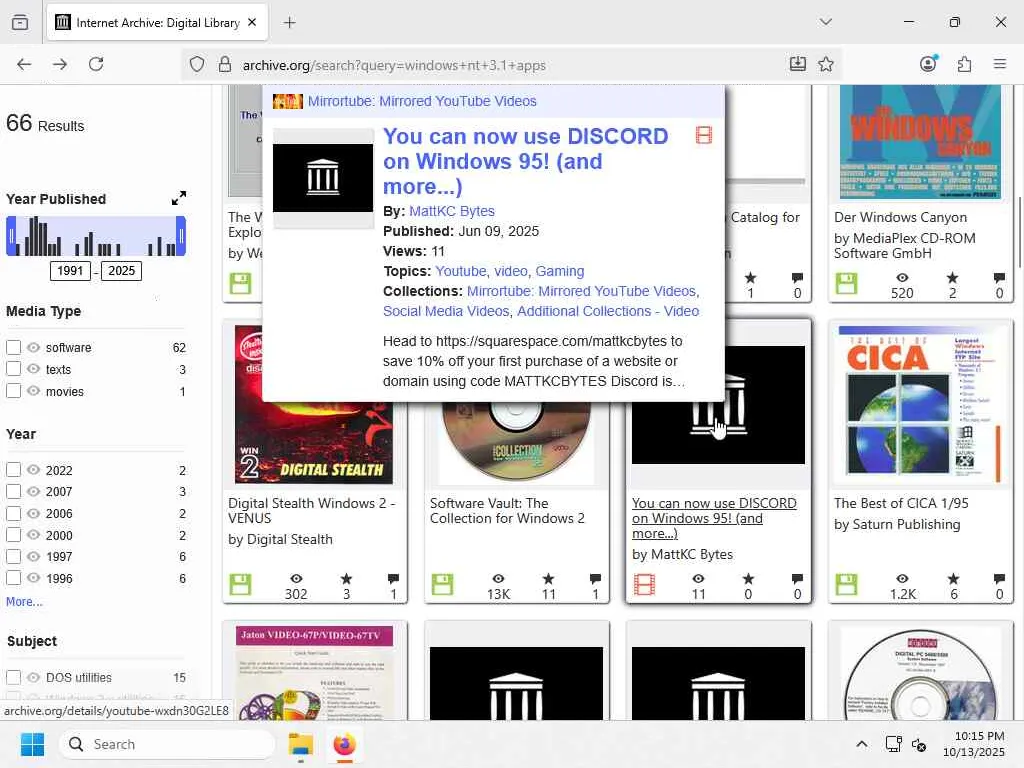The height and width of the screenshot is (768, 1024).
Task: Open the MattKC Bytes author link in popup
Action: point(452,211)
